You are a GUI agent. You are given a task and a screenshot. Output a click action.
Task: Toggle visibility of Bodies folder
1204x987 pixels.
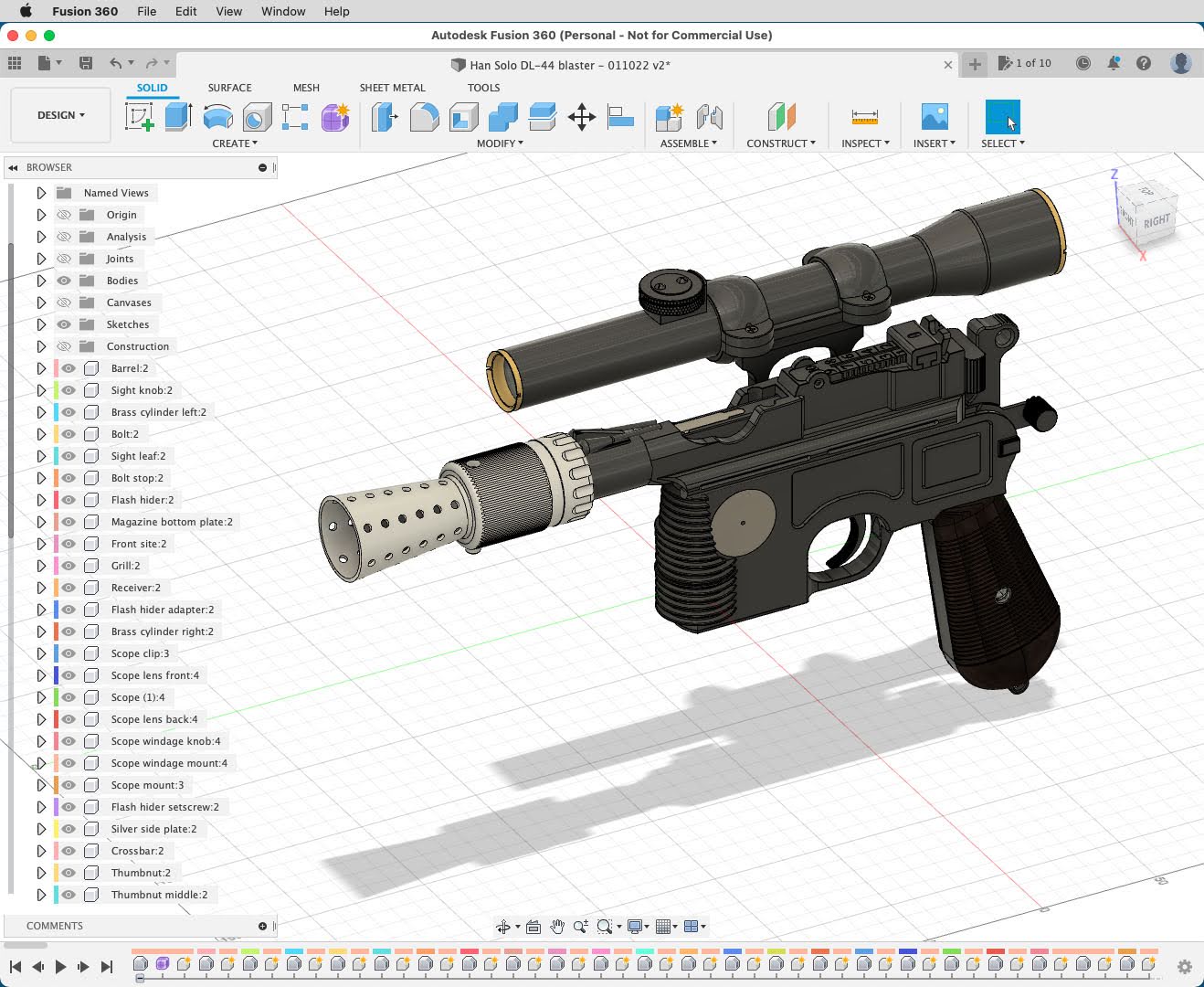[64, 281]
